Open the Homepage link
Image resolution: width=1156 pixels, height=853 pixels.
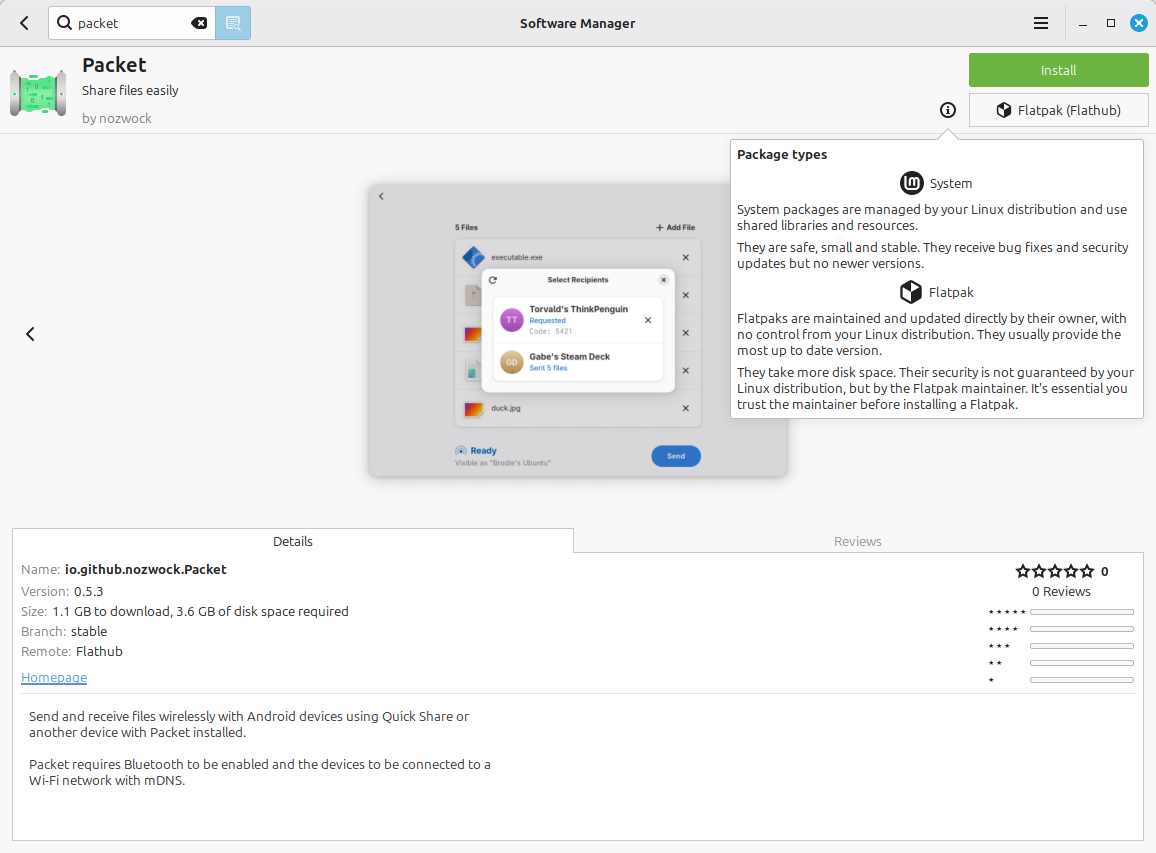click(x=54, y=677)
